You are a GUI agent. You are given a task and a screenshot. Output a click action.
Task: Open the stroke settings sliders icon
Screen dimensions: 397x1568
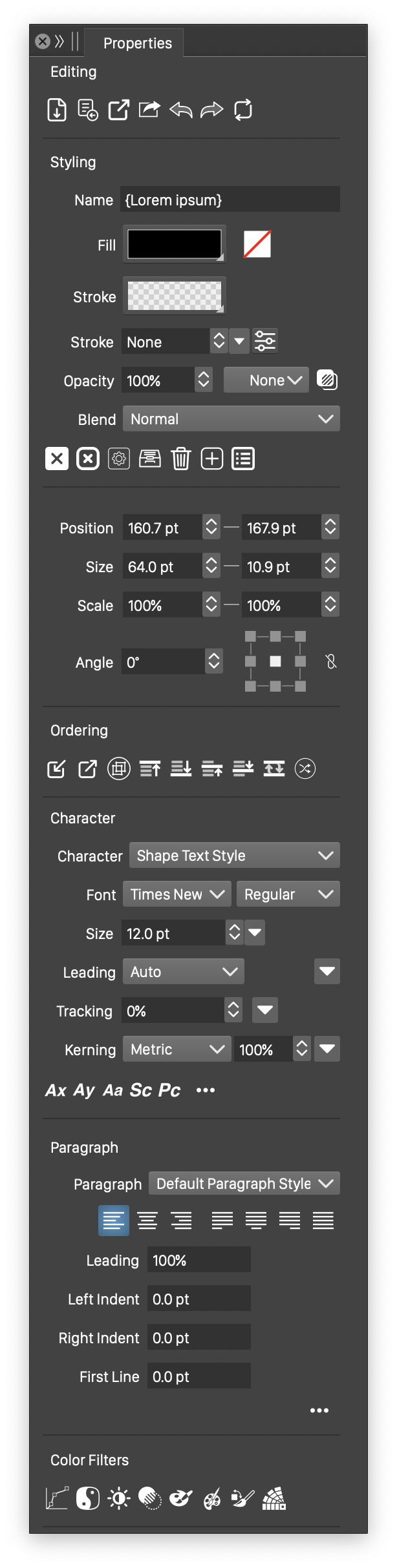click(x=265, y=341)
